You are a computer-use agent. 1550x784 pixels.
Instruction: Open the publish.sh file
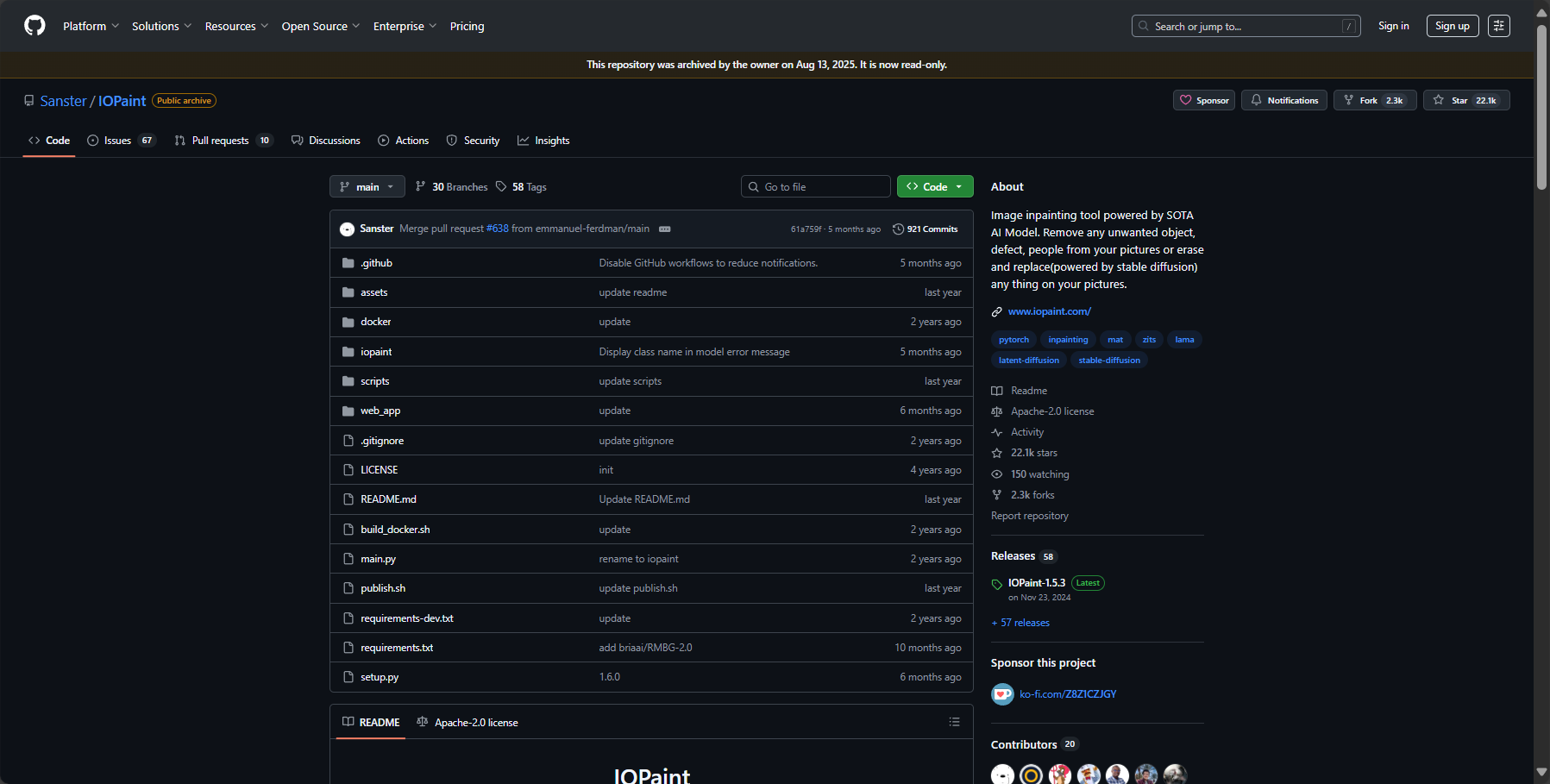point(383,588)
